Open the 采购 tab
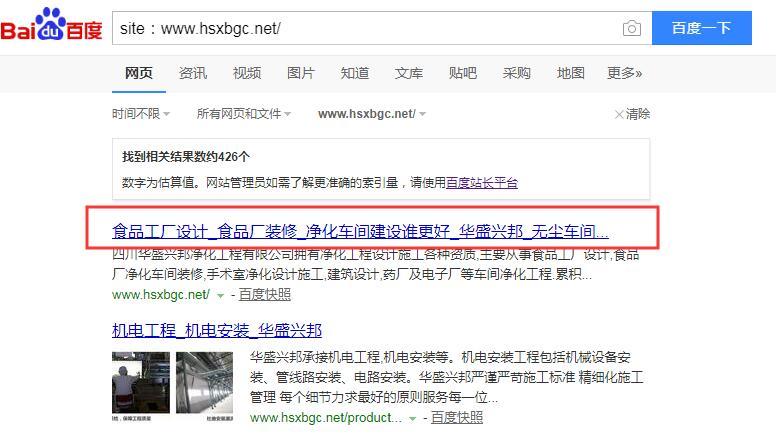This screenshot has width=776, height=434. (517, 73)
